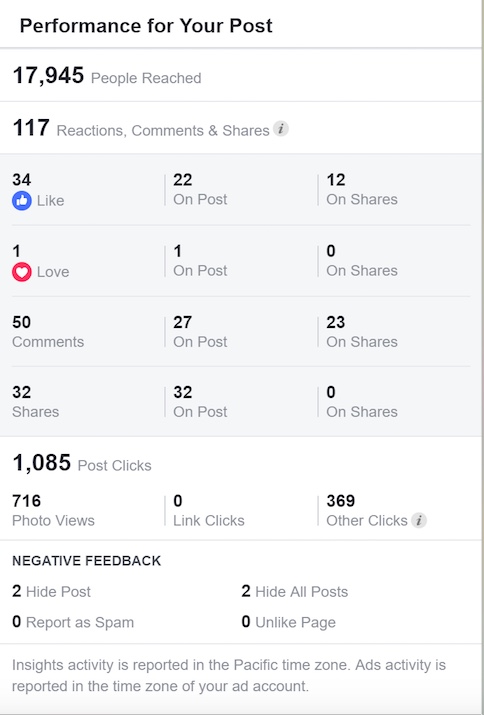
Task: Click the 716 Photo Views stat
Action: pyautogui.click(x=26, y=501)
